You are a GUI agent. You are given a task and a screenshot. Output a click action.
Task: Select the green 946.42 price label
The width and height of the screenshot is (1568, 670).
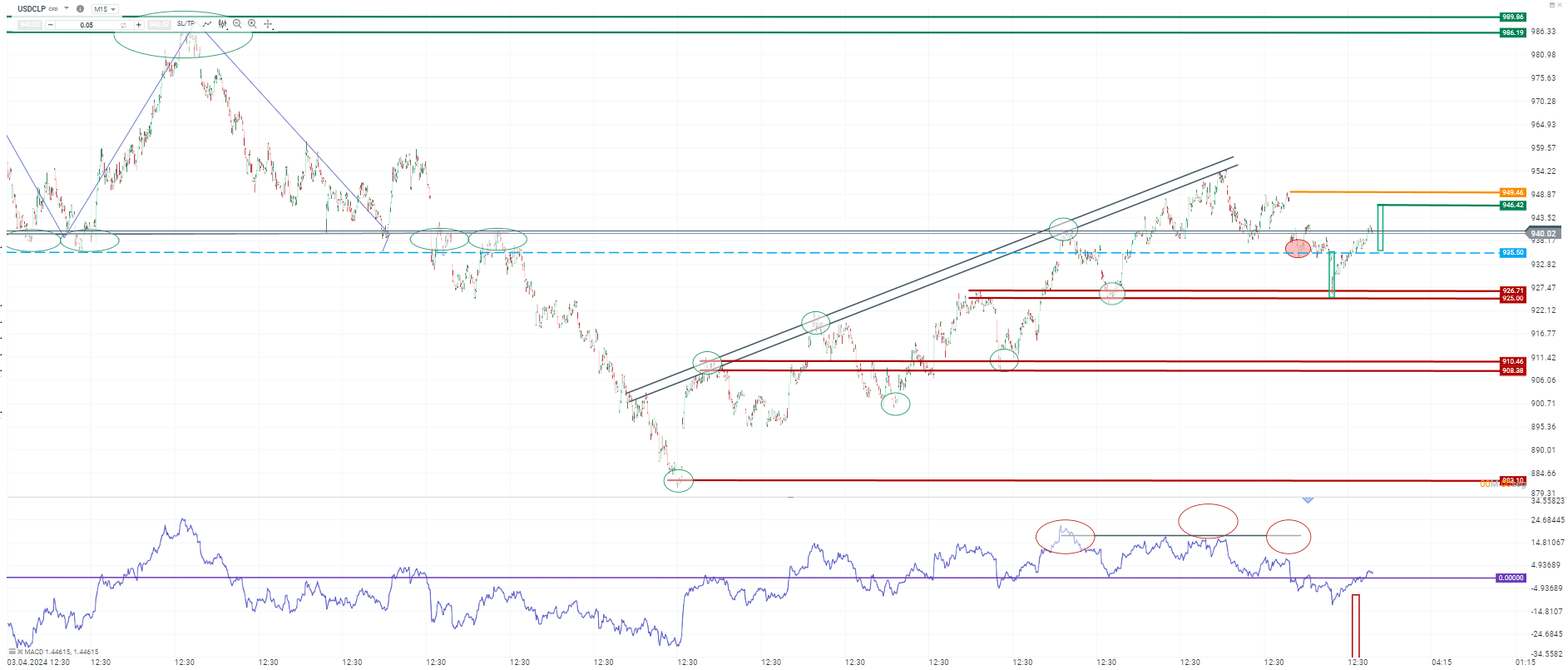pyautogui.click(x=1512, y=205)
